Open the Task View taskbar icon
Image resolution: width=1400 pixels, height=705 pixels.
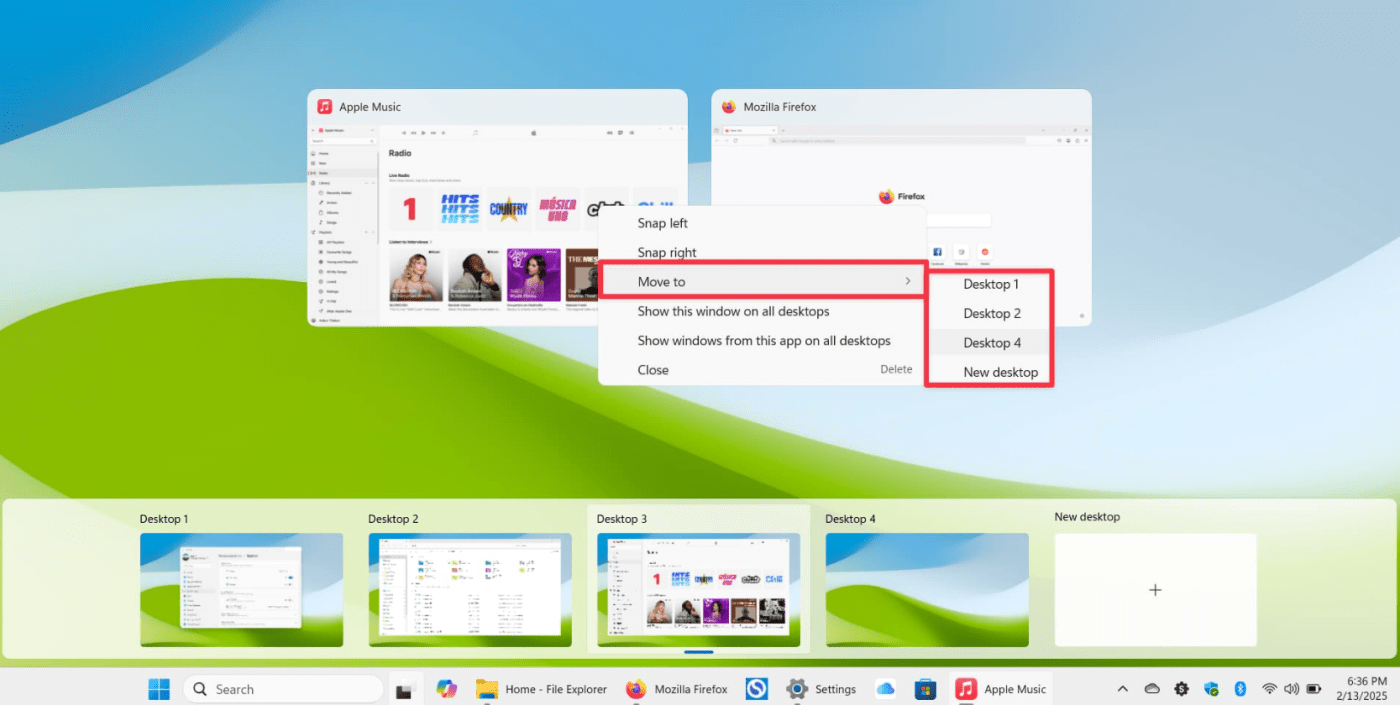[x=404, y=689]
